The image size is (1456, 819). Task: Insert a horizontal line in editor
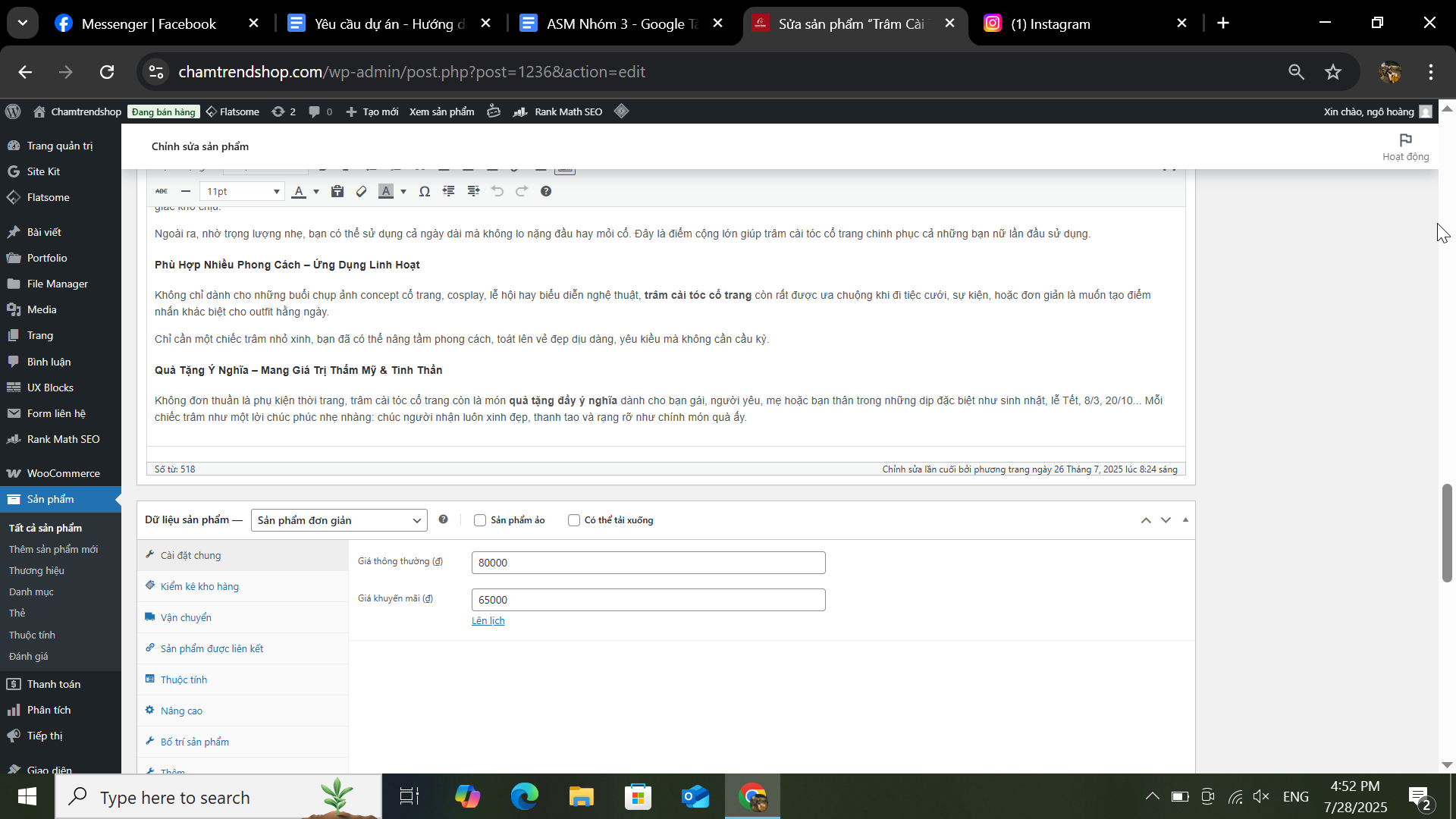pos(186,191)
